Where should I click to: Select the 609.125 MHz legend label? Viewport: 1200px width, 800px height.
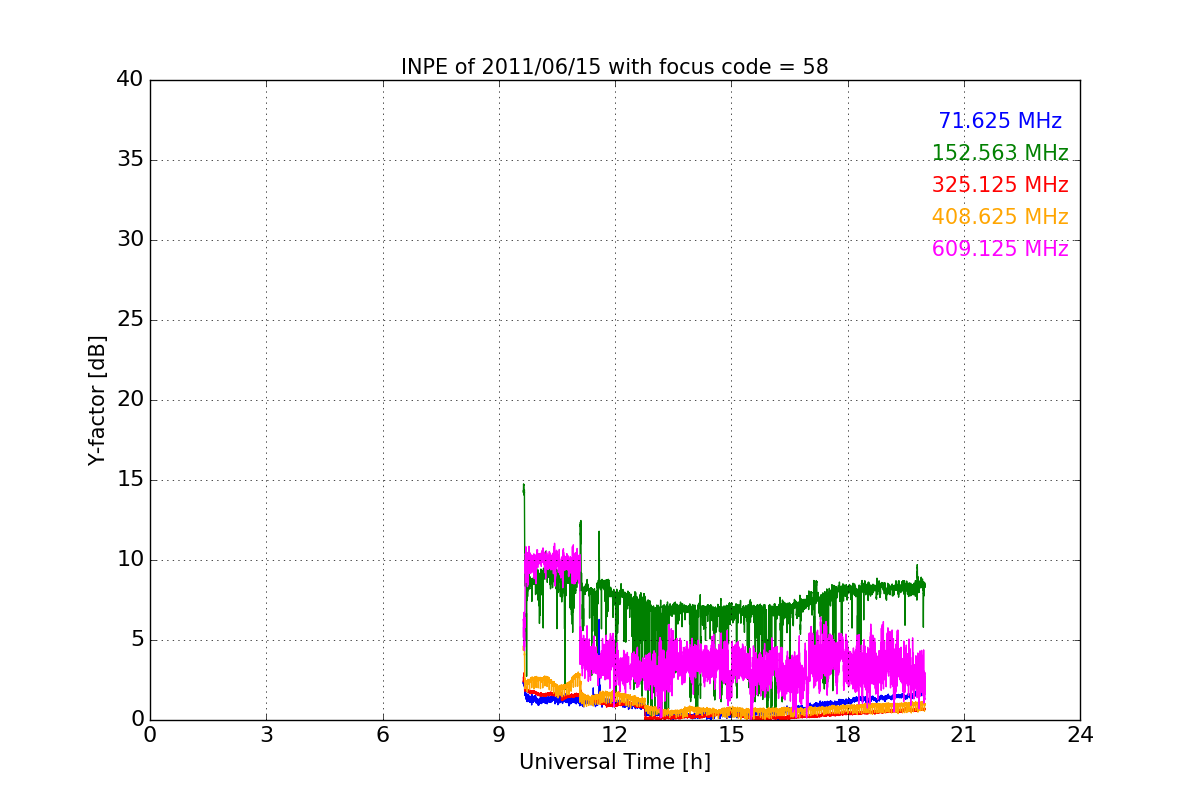1000,249
